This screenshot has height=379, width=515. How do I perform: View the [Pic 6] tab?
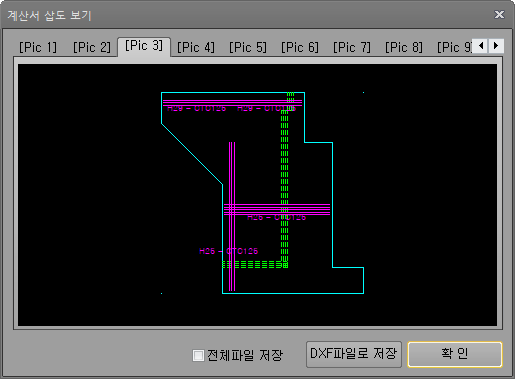point(300,47)
